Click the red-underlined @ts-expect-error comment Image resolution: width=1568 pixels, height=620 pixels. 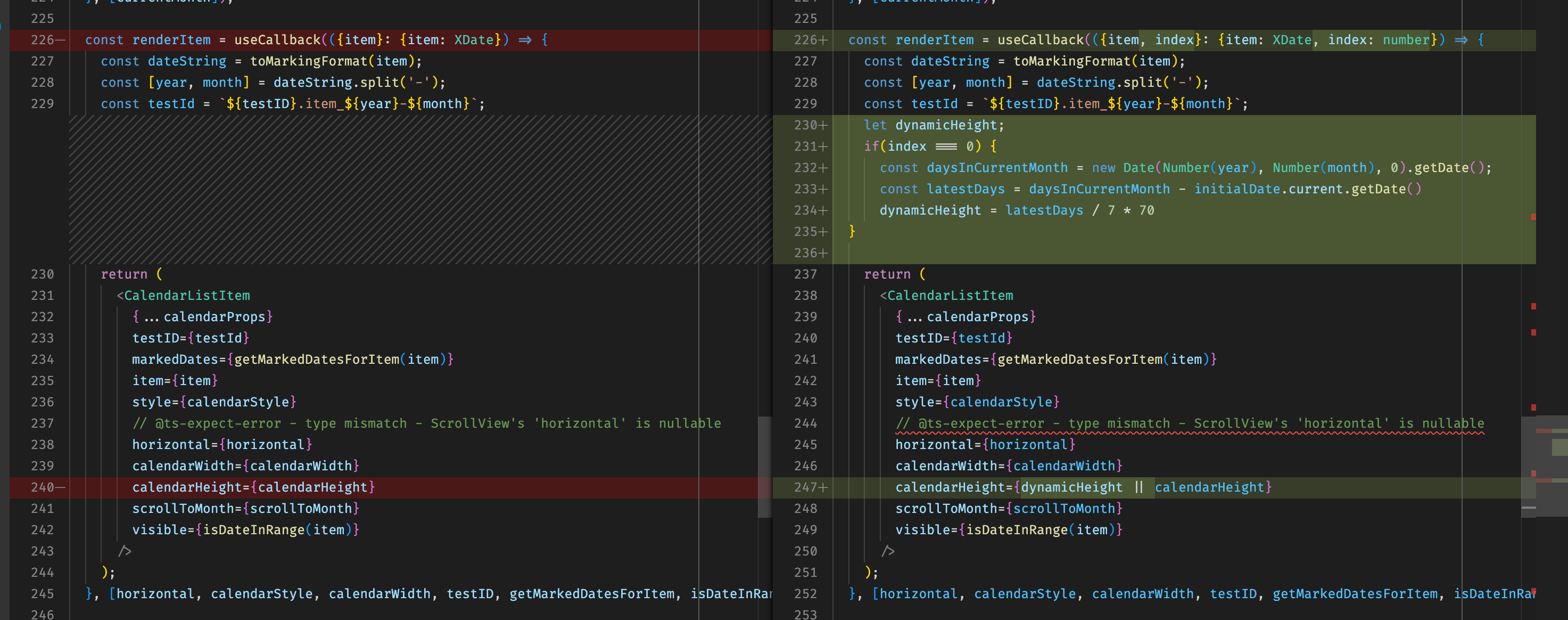(1190, 423)
